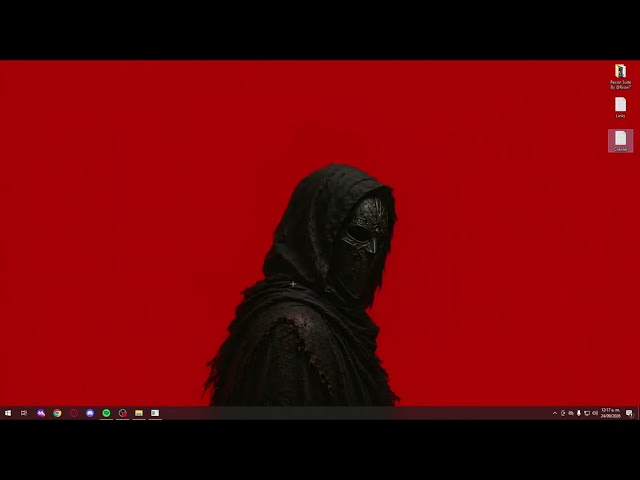Switch to the last running taskbar app window
The width and height of the screenshot is (640, 480).
[x=155, y=413]
